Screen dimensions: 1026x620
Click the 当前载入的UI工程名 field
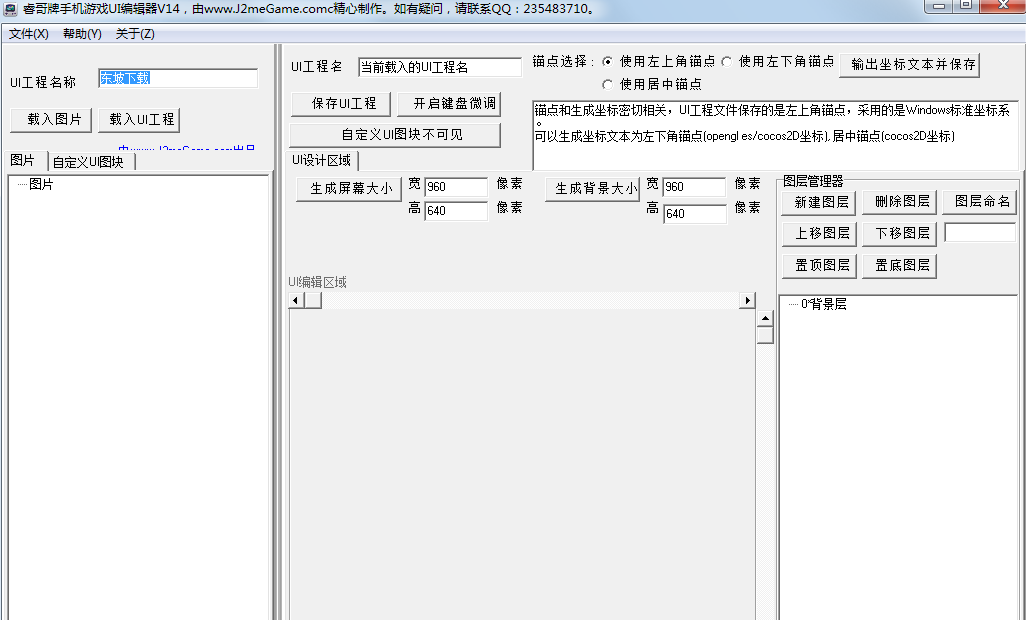click(x=440, y=67)
